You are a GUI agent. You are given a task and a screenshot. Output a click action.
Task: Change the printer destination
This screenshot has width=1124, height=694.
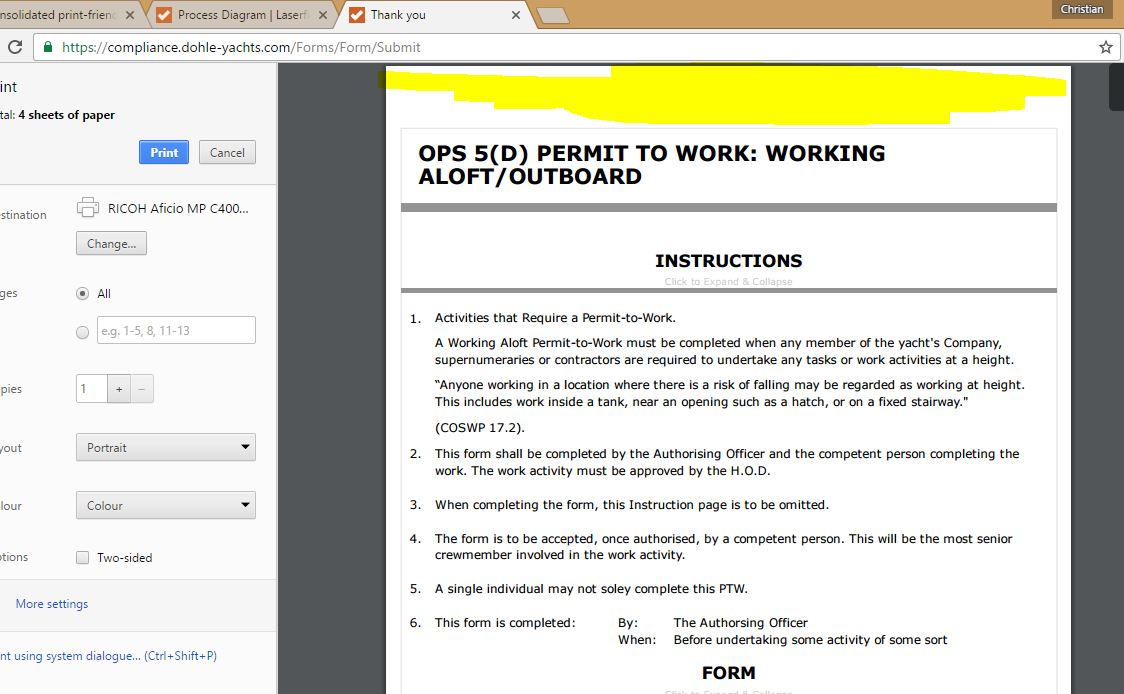[111, 243]
